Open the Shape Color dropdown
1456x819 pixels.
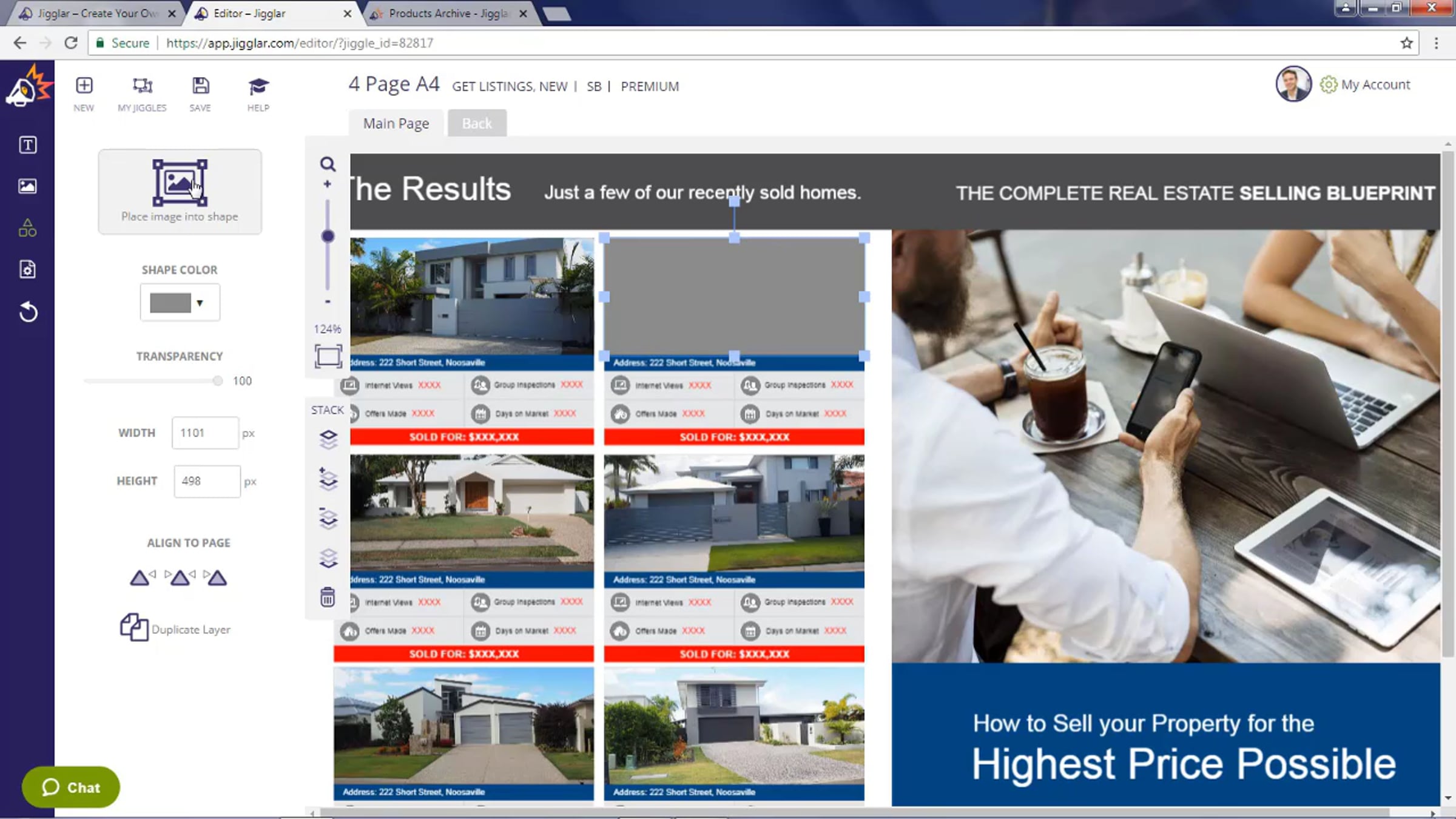coord(180,303)
